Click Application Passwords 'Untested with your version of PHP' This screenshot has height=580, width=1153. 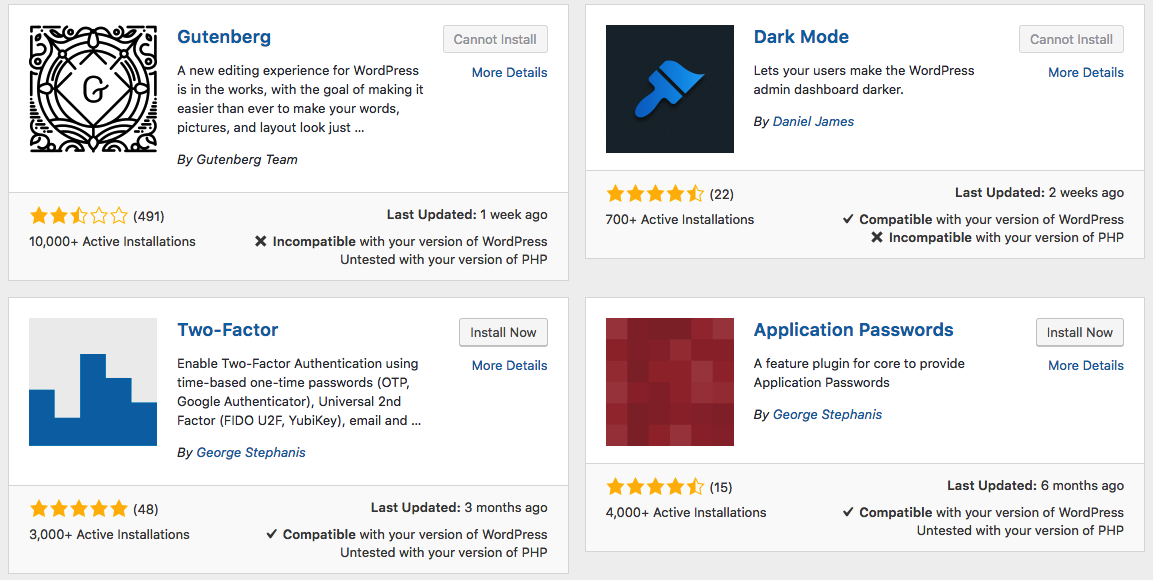pos(1020,530)
